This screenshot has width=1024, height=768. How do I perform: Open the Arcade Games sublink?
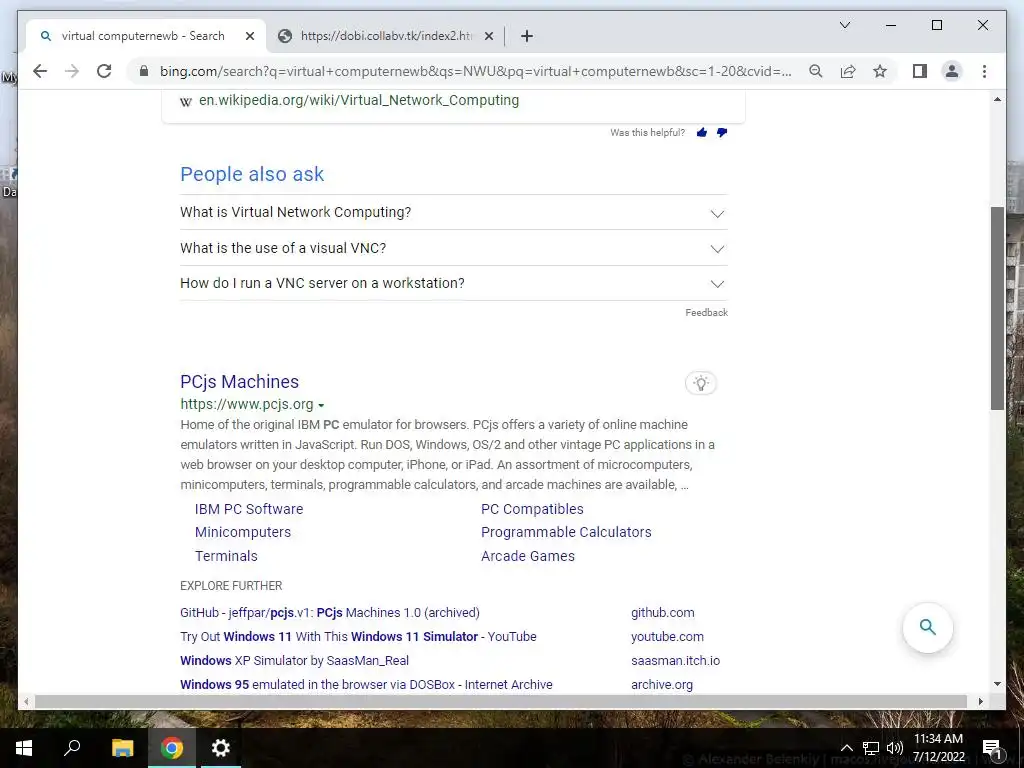click(528, 556)
